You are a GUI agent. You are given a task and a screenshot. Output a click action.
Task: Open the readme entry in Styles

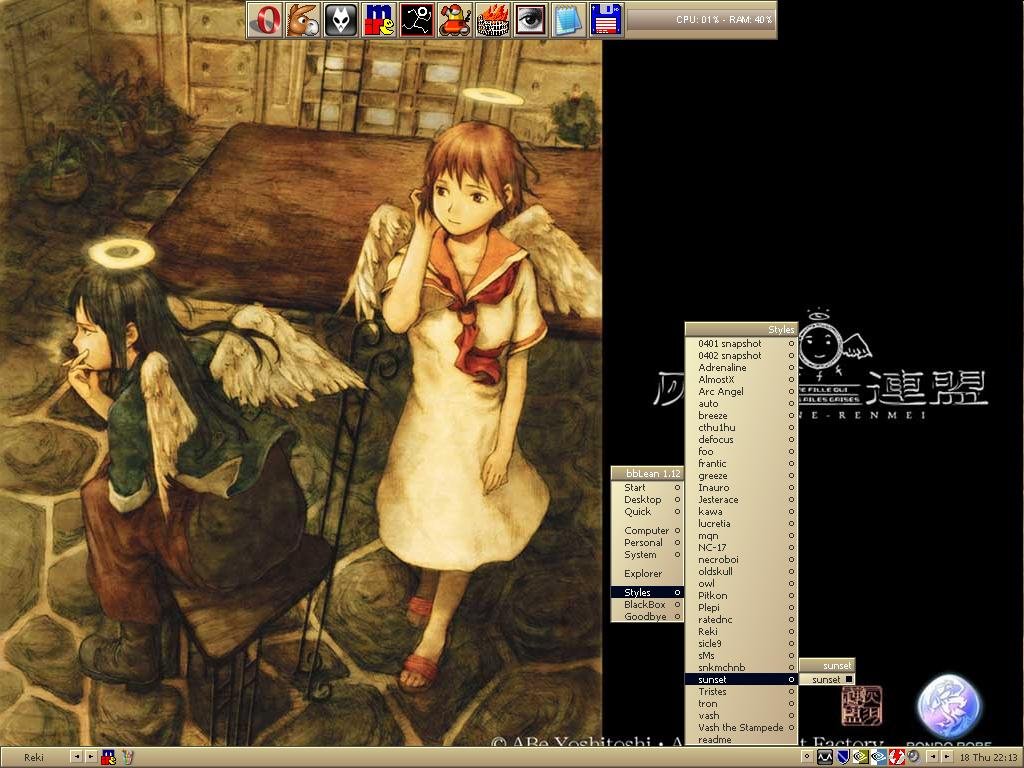(x=741, y=739)
